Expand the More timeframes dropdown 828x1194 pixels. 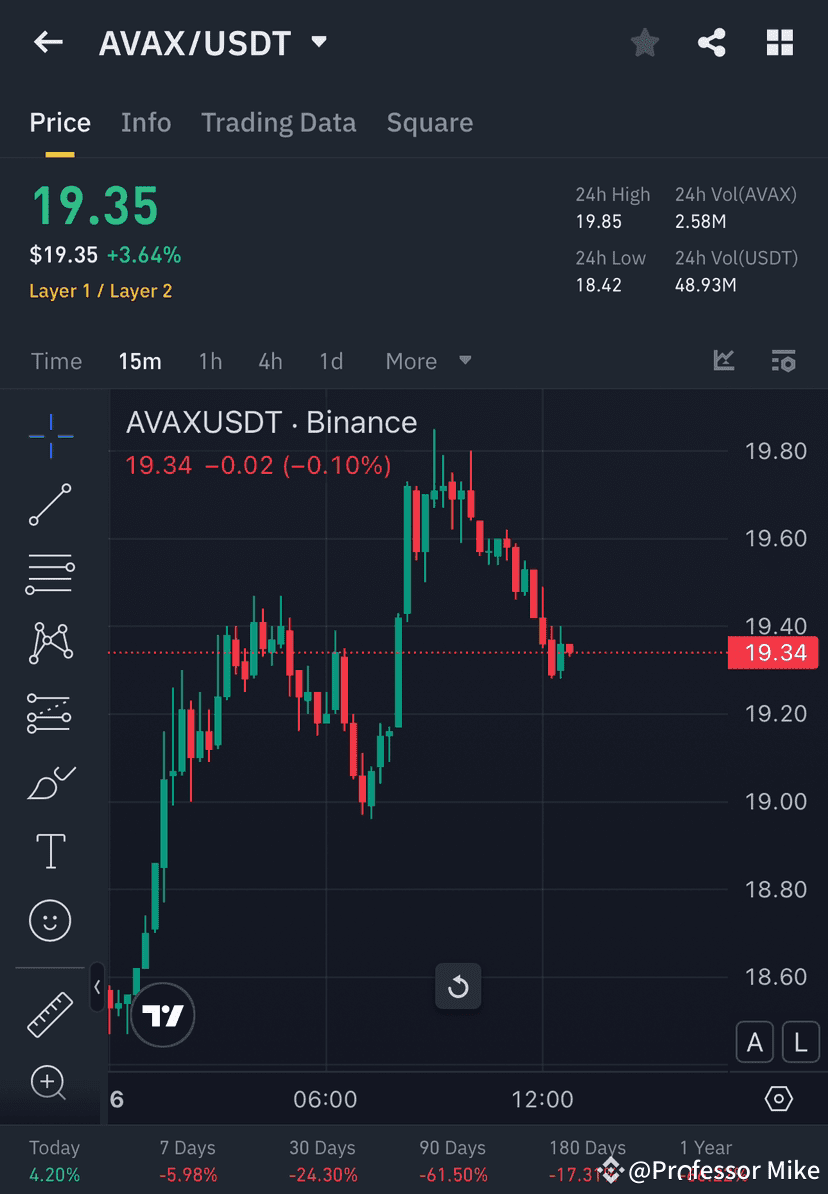tap(427, 361)
